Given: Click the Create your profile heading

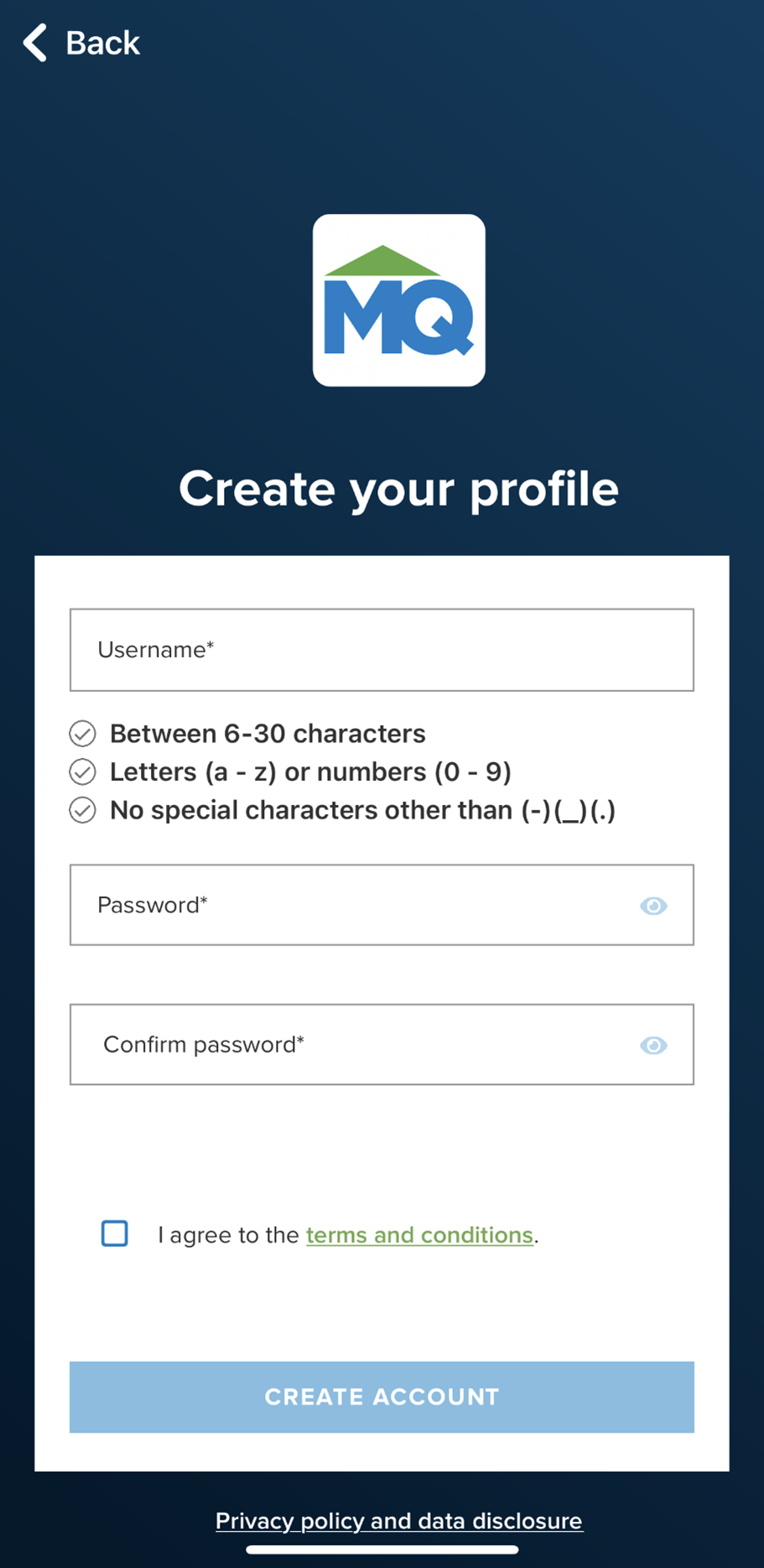Looking at the screenshot, I should click(x=399, y=489).
